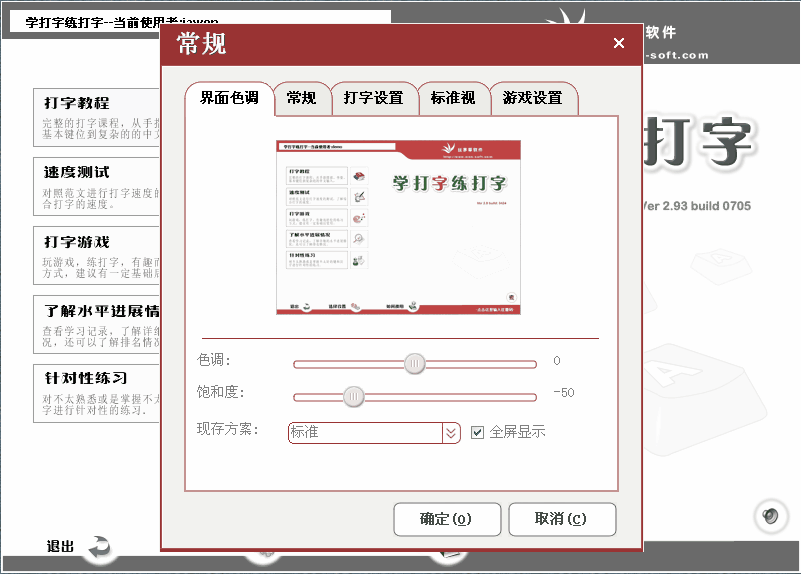The width and height of the screenshot is (801, 574).
Task: Mute sound with the speaker icon
Action: point(769,516)
